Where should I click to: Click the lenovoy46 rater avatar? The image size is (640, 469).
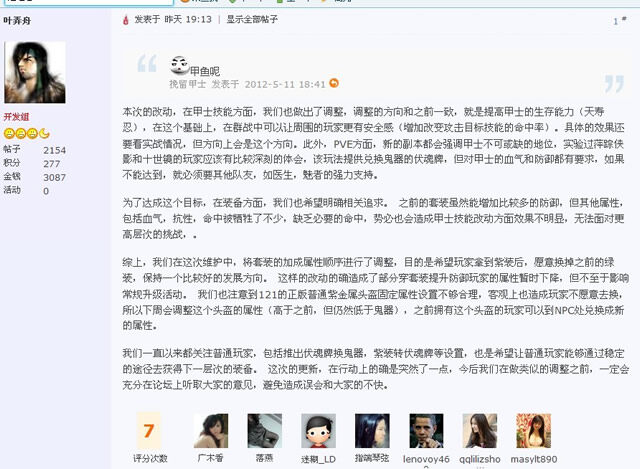pyautogui.click(x=426, y=431)
